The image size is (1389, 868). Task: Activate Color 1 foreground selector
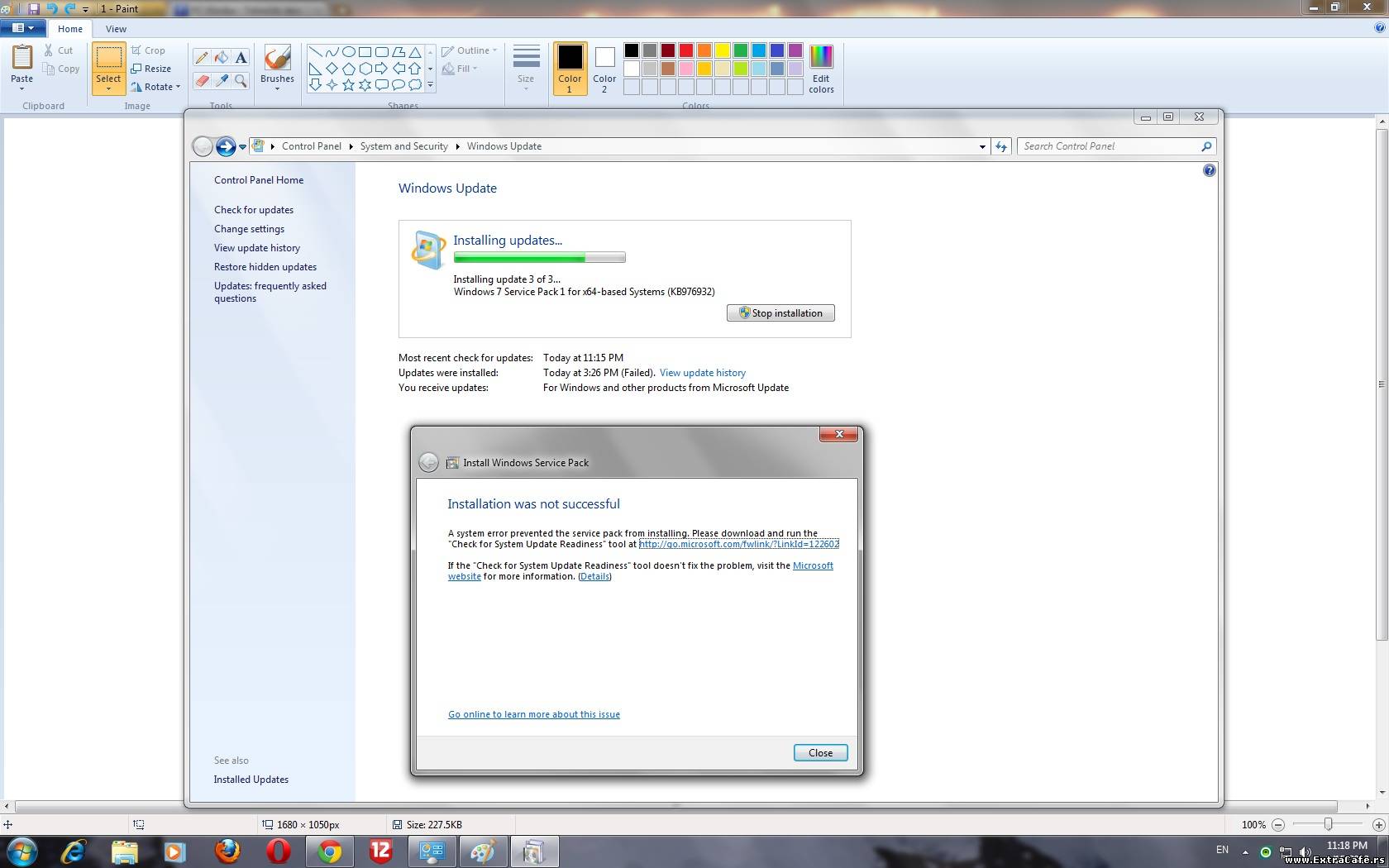click(x=570, y=68)
